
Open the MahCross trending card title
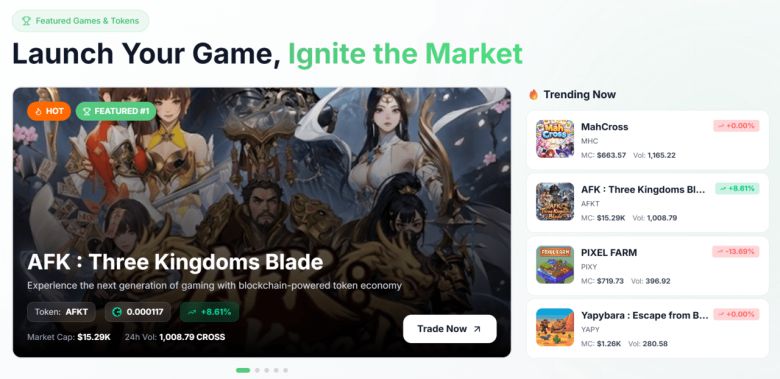[x=604, y=127]
